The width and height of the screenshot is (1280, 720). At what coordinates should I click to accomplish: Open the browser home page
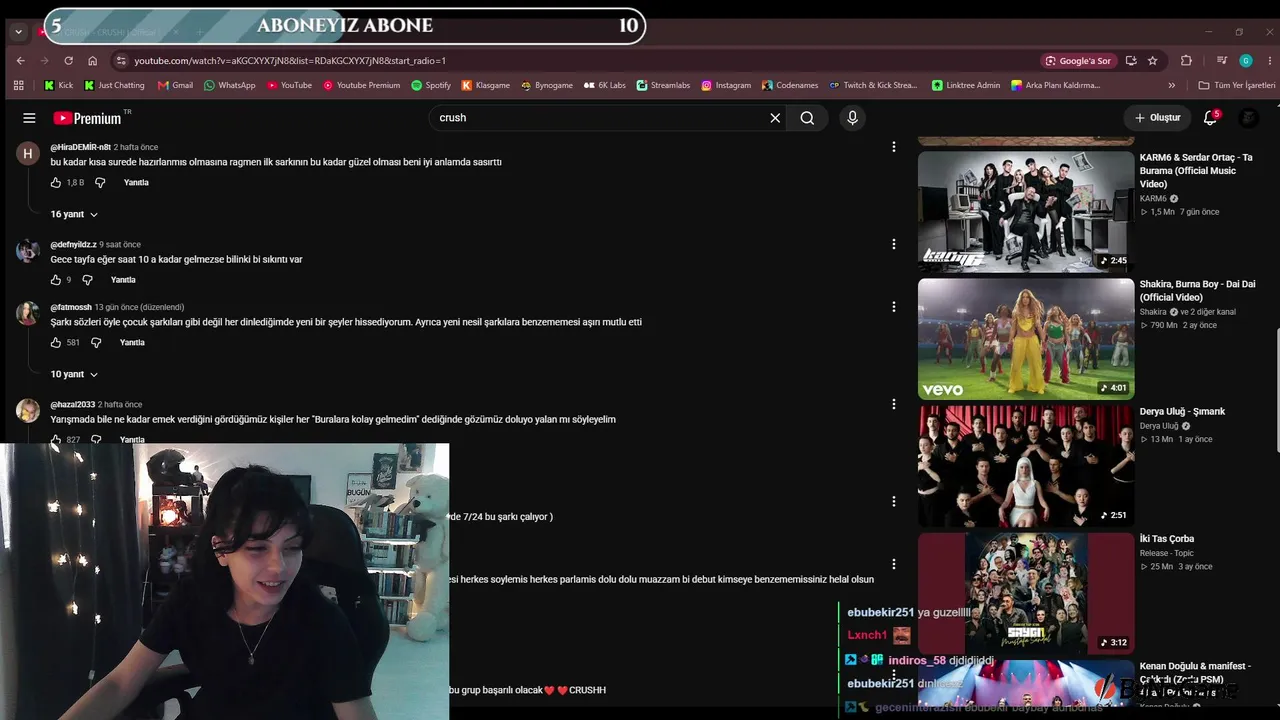click(92, 60)
